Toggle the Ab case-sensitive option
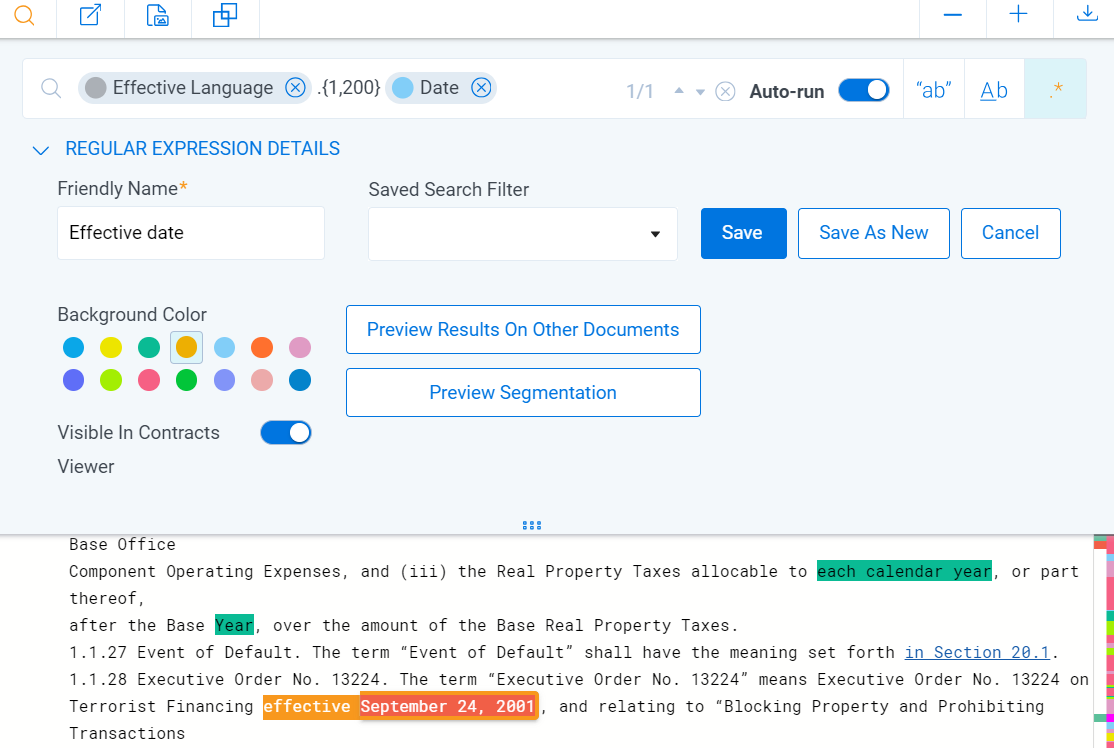 click(994, 90)
